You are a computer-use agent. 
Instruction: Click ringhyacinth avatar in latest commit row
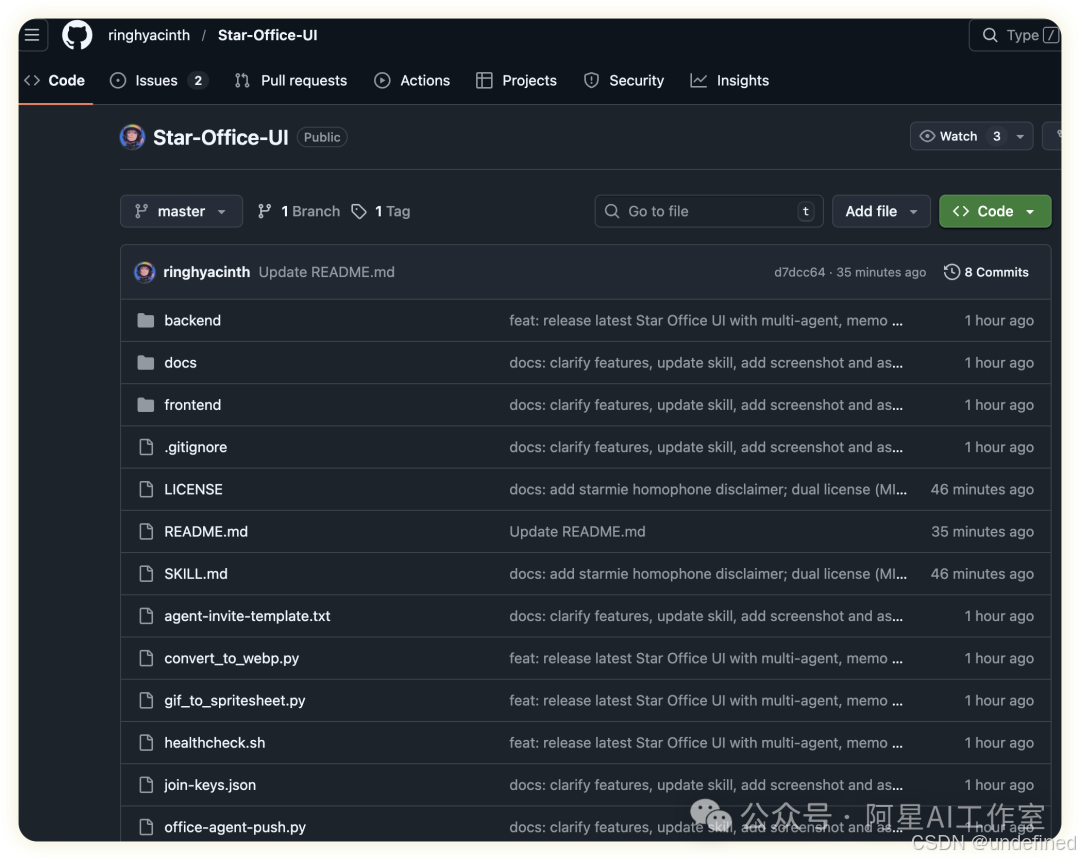pos(144,272)
